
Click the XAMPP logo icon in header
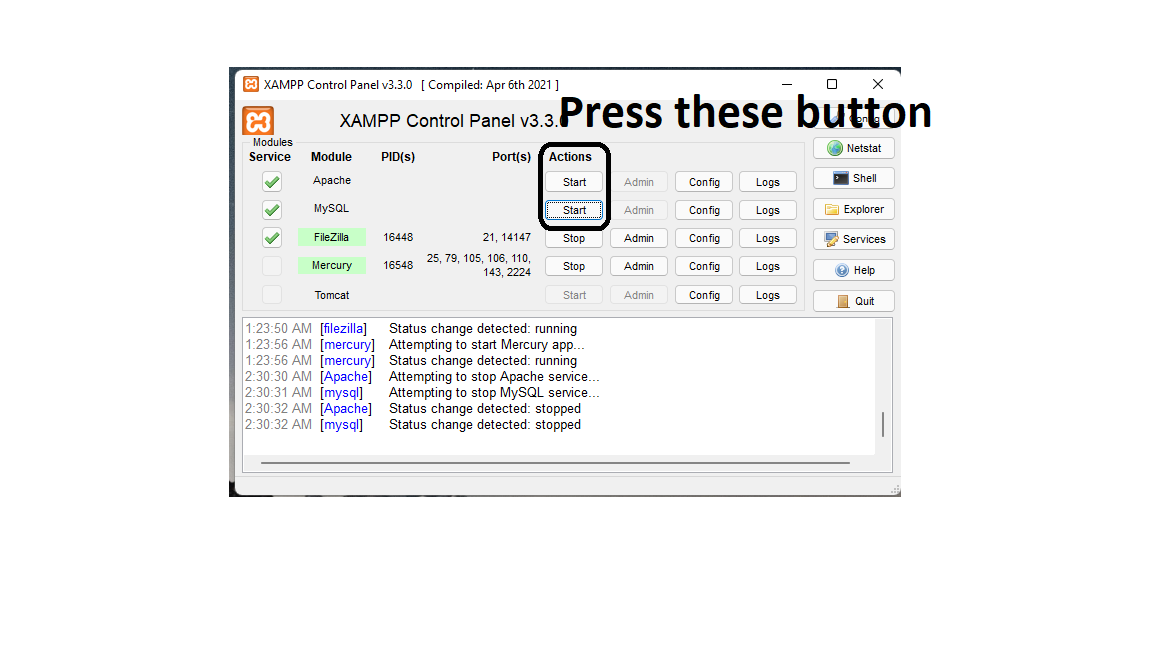(258, 120)
